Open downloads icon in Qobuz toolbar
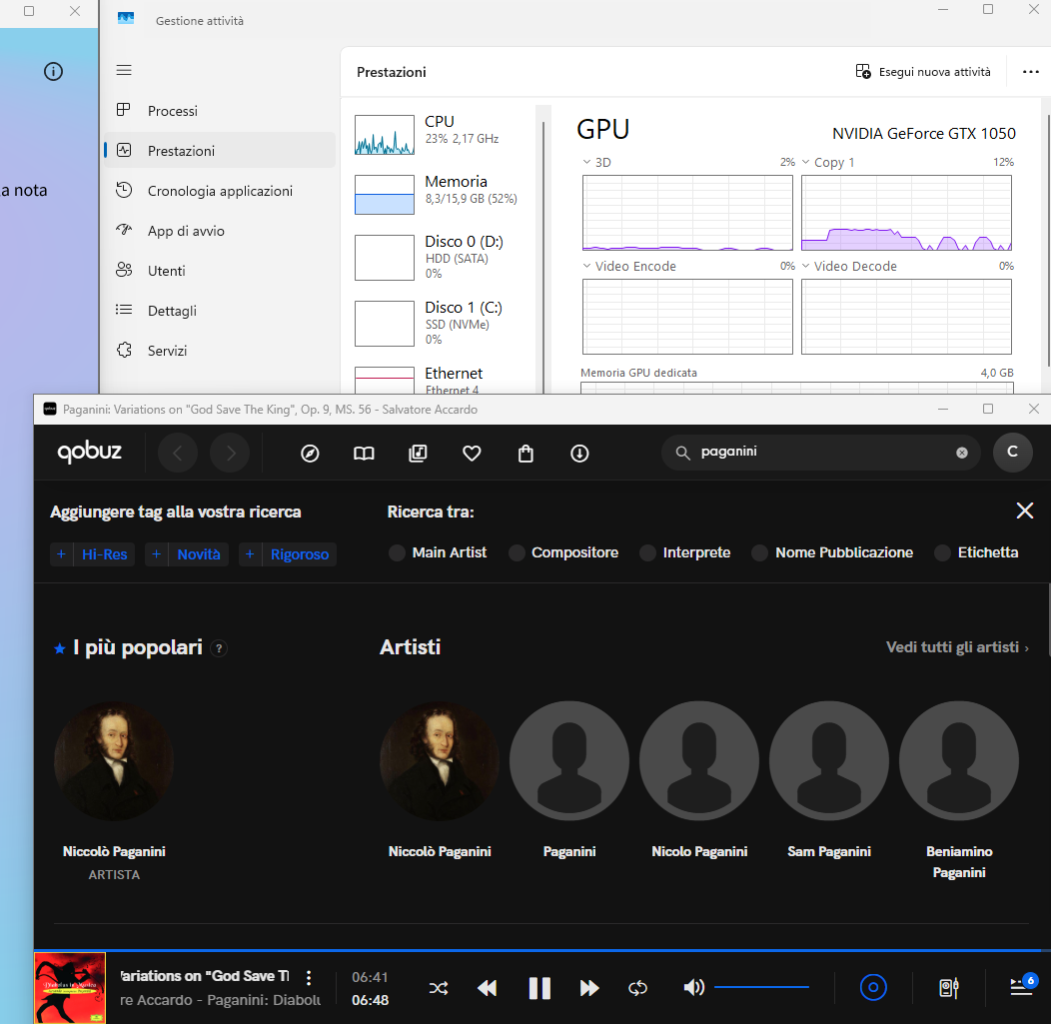The image size is (1051, 1024). tap(579, 453)
